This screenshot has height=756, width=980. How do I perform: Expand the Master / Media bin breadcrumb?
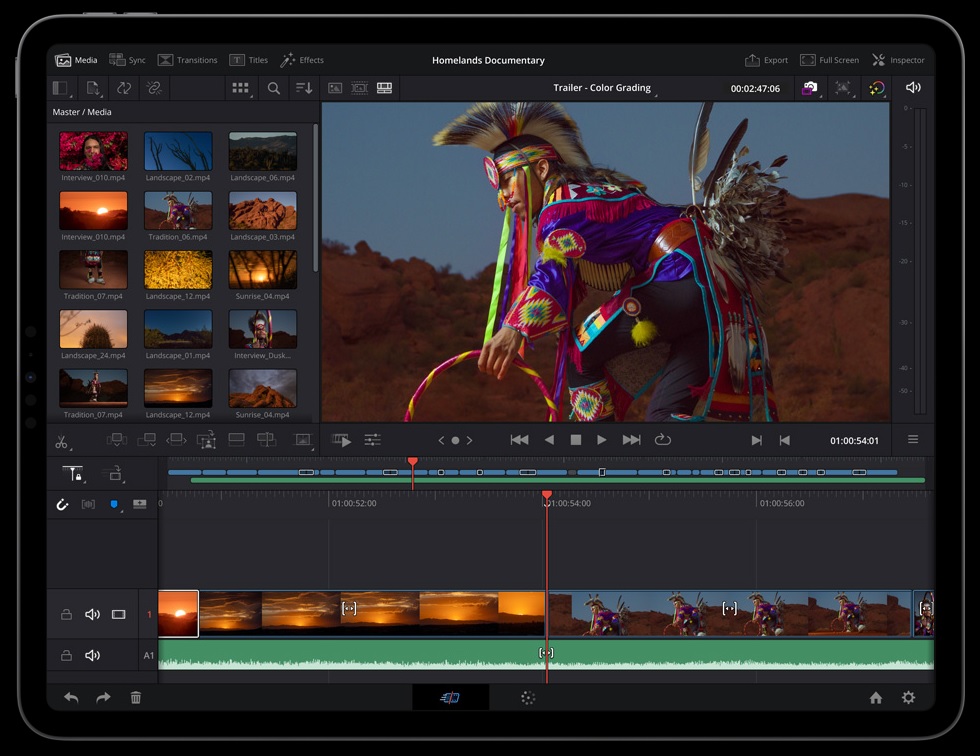[x=83, y=112]
